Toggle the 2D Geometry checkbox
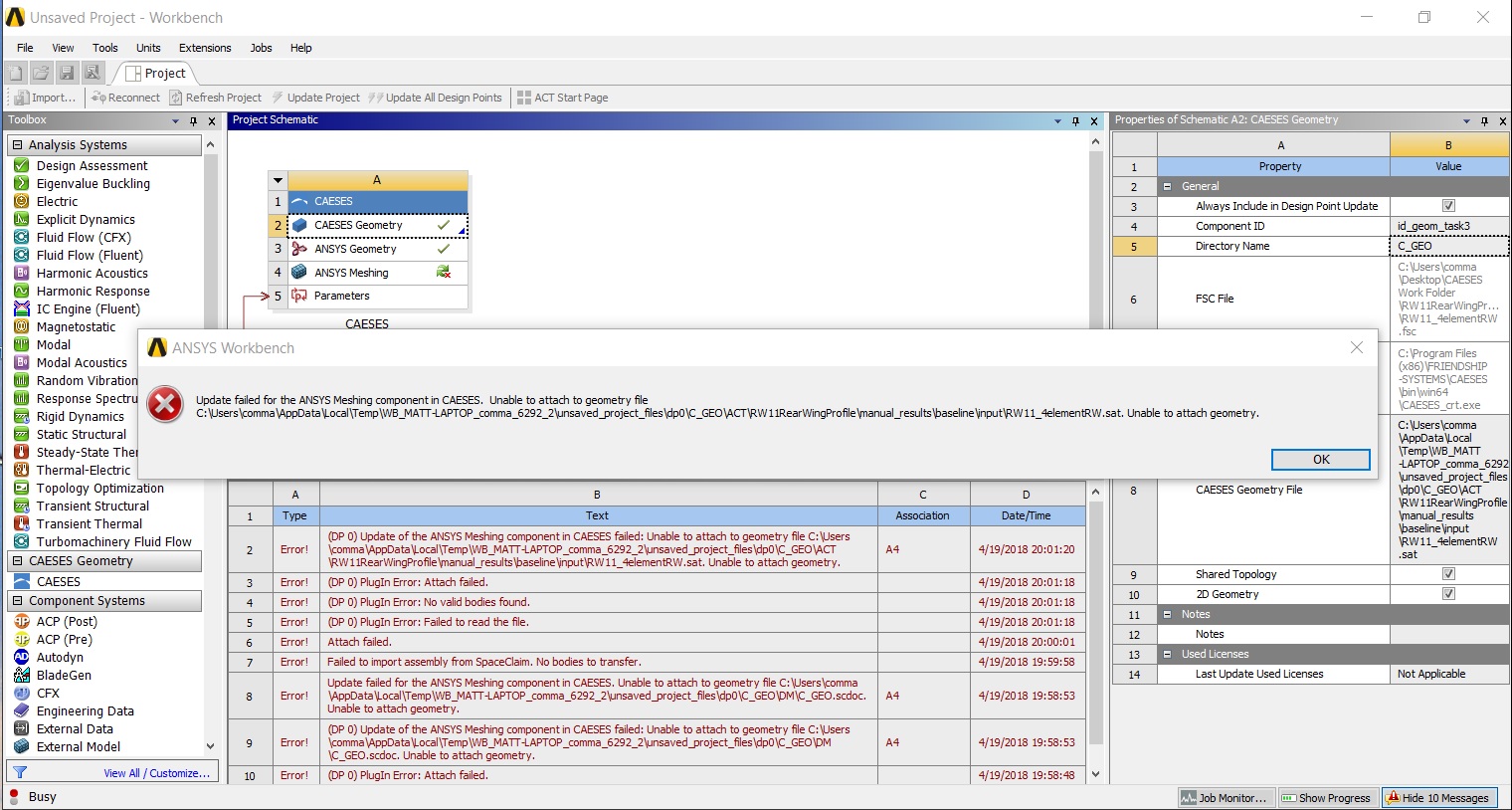 pyautogui.click(x=1448, y=594)
